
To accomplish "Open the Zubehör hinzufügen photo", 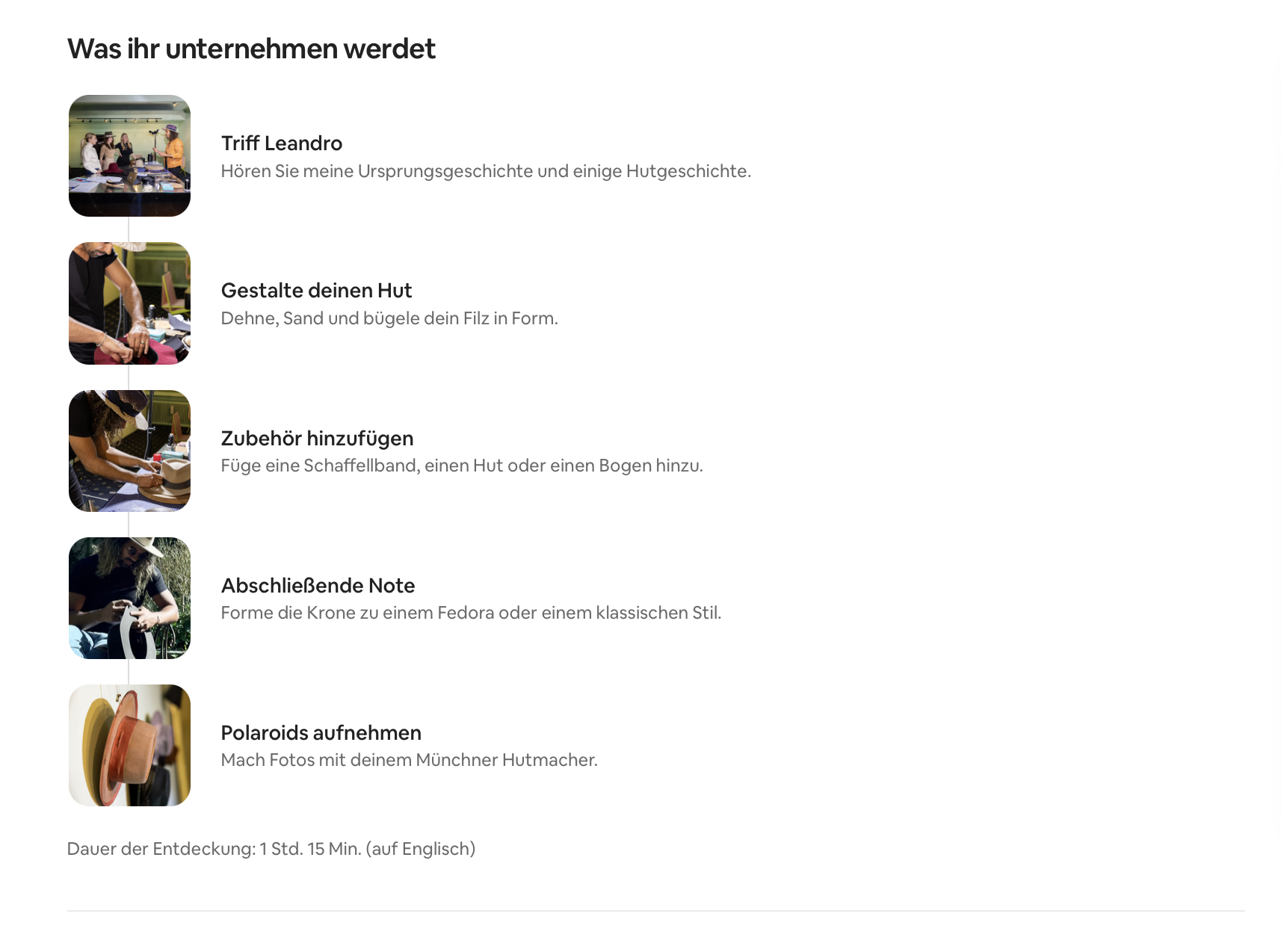I will coord(129,451).
